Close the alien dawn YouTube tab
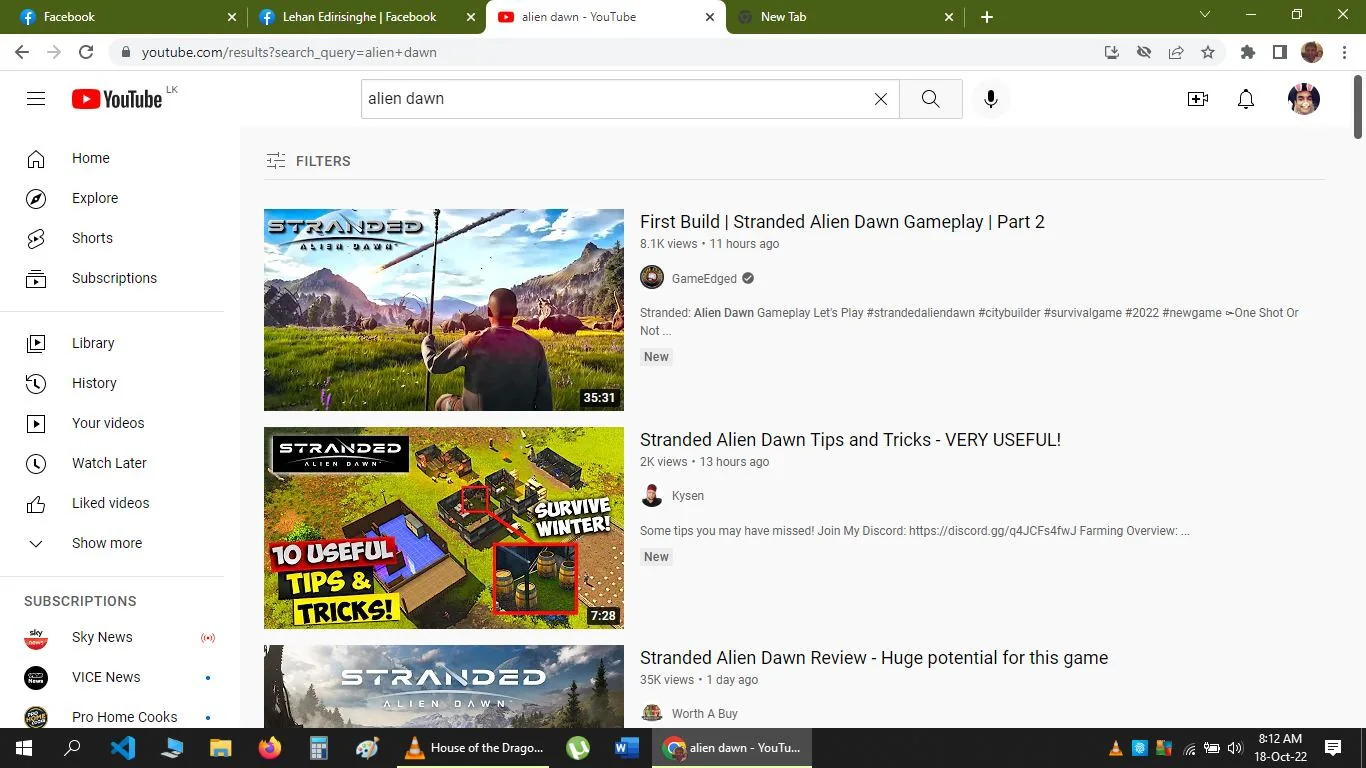Image resolution: width=1366 pixels, height=768 pixels. pos(710,17)
